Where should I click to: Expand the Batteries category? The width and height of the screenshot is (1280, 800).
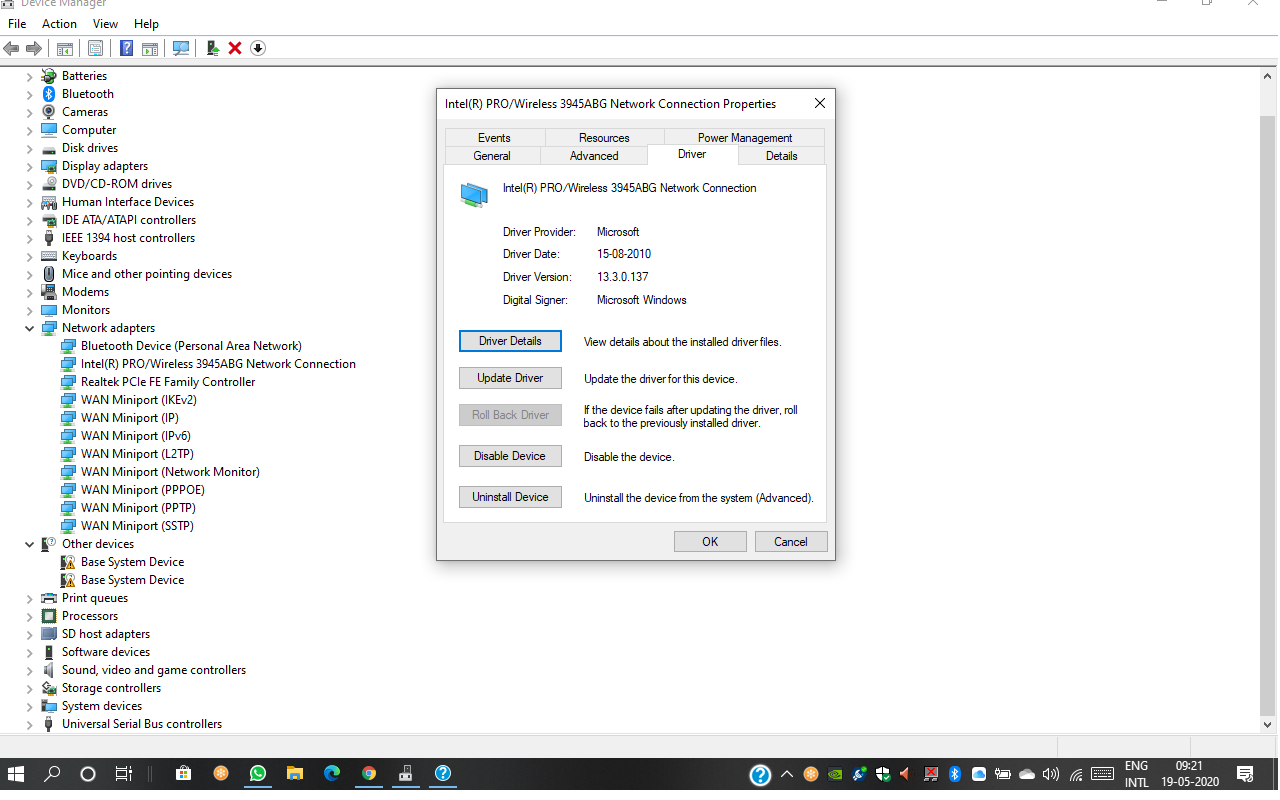tap(30, 76)
